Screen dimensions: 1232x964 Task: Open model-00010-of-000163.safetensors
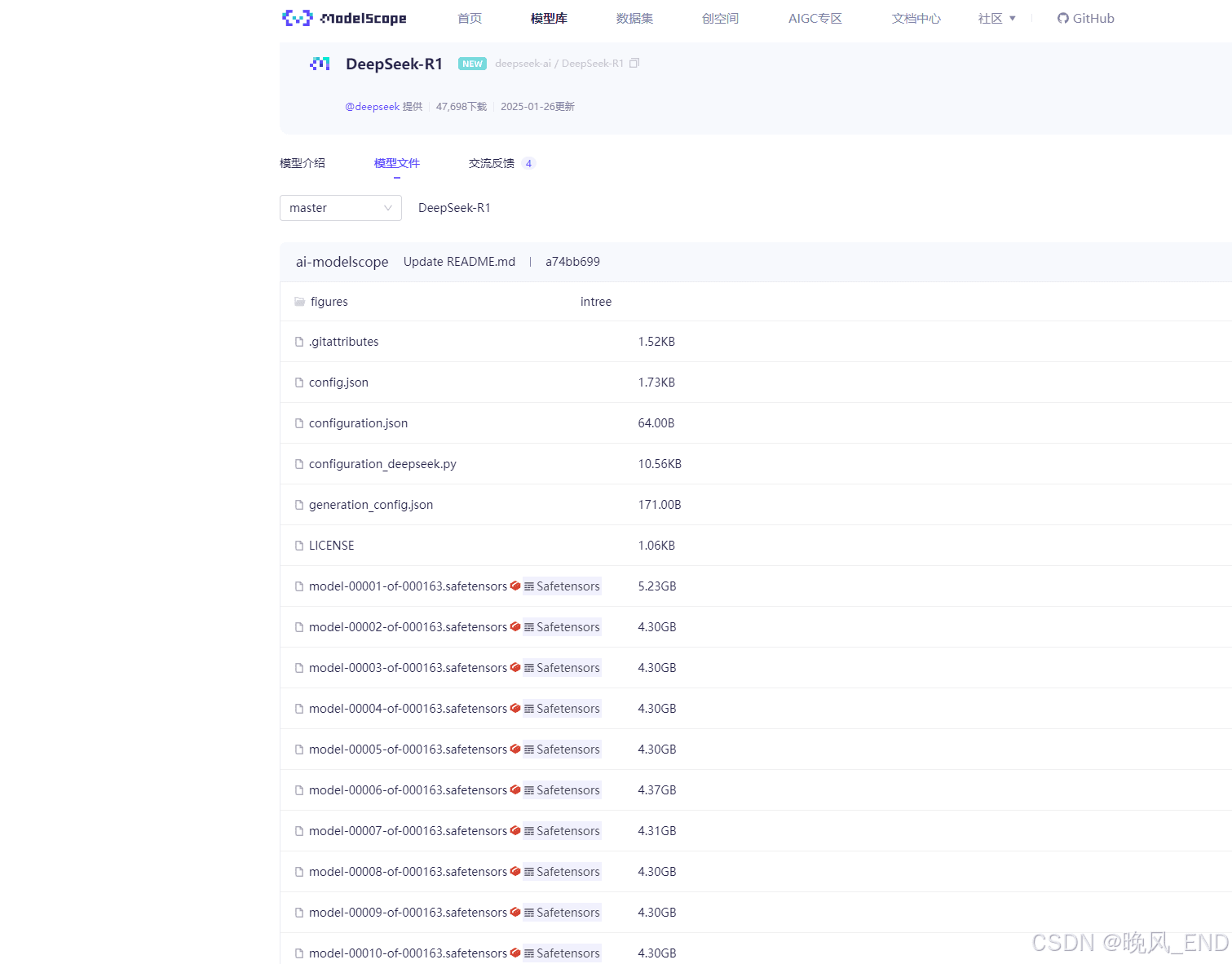point(408,953)
